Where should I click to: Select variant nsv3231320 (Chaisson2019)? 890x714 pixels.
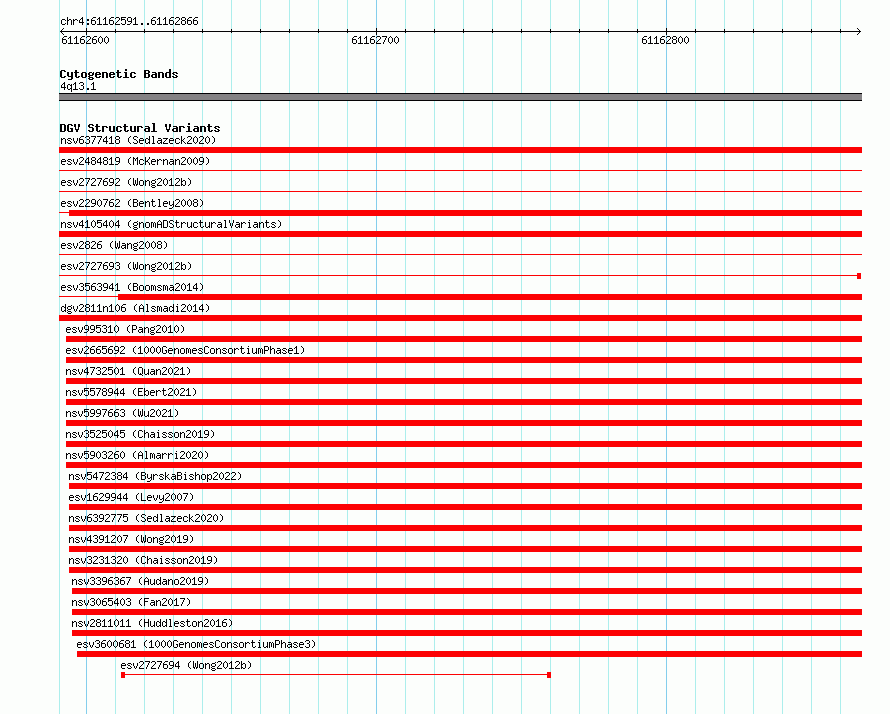pyautogui.click(x=143, y=560)
